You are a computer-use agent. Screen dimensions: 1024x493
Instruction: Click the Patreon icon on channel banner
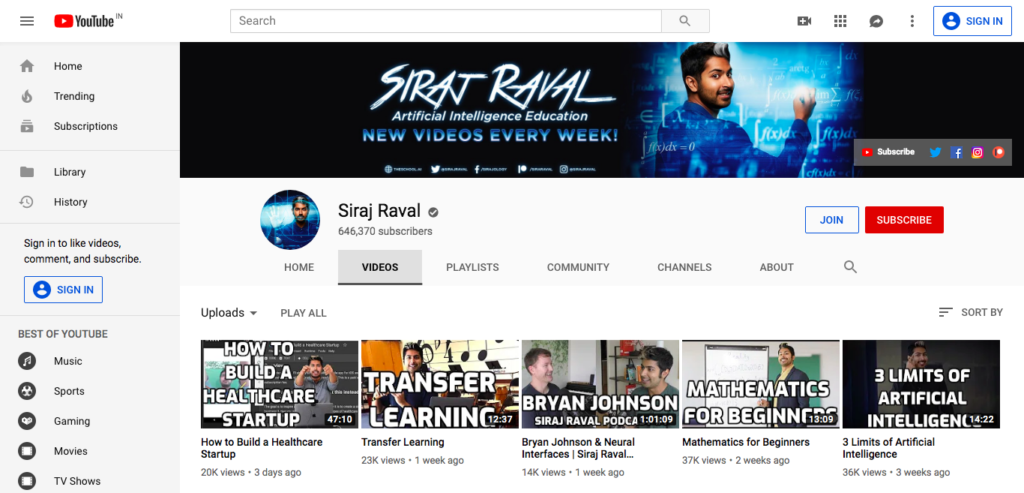click(x=998, y=152)
